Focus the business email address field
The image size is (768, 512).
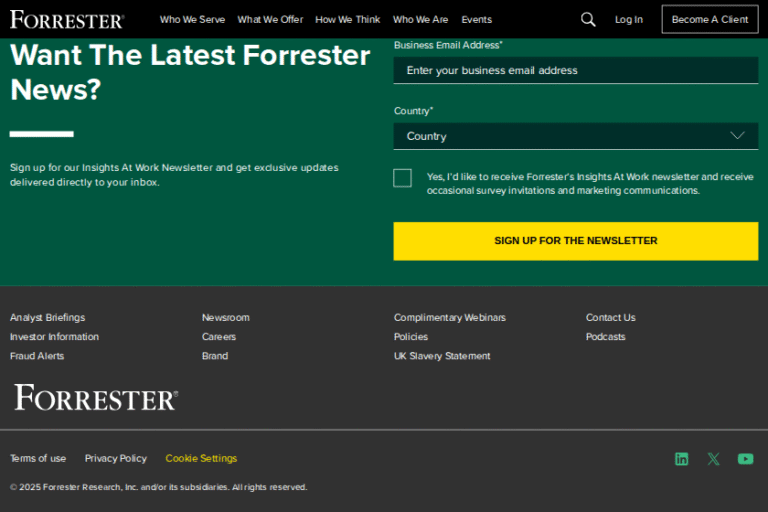[x=575, y=70]
